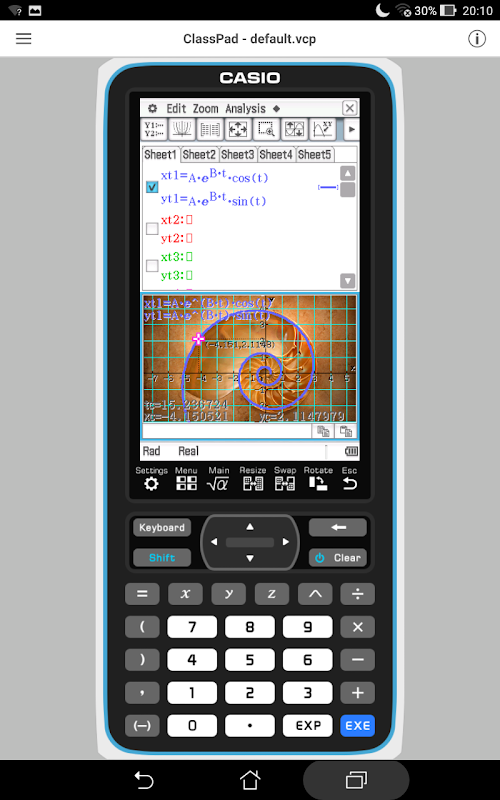The height and width of the screenshot is (800, 500).
Task: Switch to Sheet1 tab
Action: [x=160, y=154]
